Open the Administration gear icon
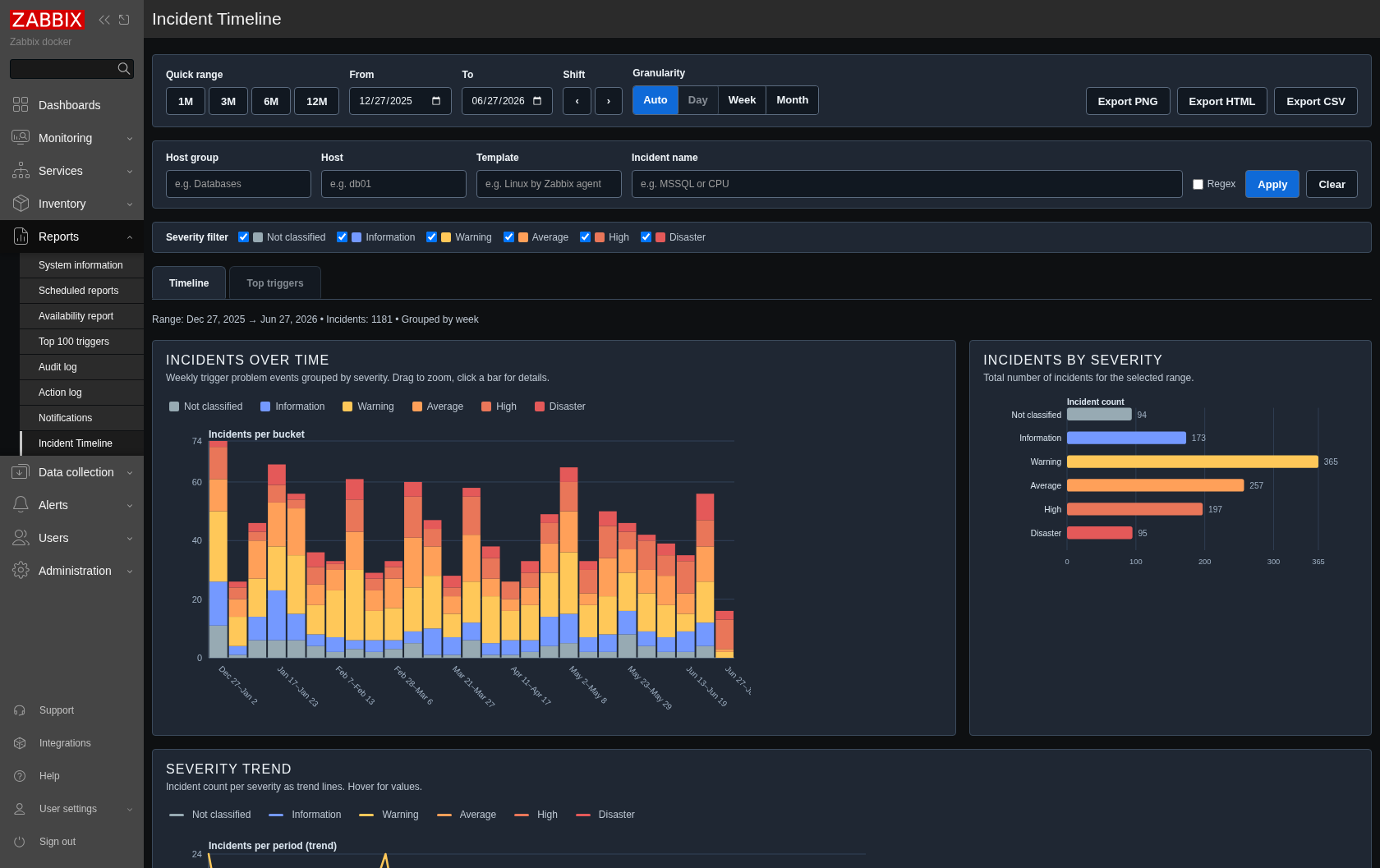1380x868 pixels. (21, 570)
